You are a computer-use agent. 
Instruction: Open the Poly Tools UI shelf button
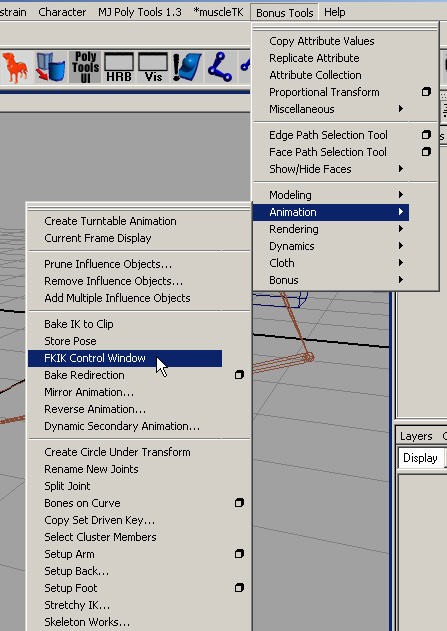pyautogui.click(x=85, y=67)
